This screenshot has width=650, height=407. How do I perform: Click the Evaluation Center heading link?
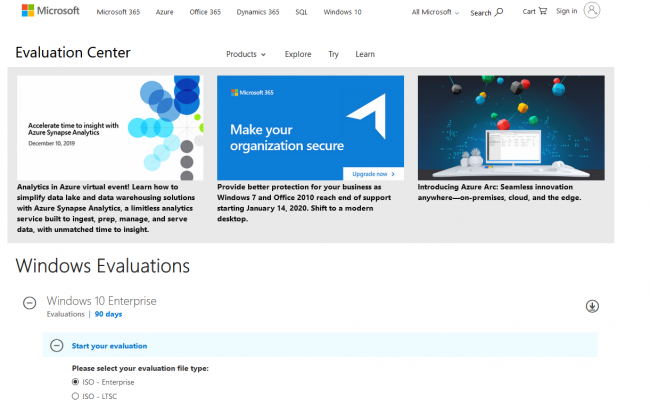(73, 53)
